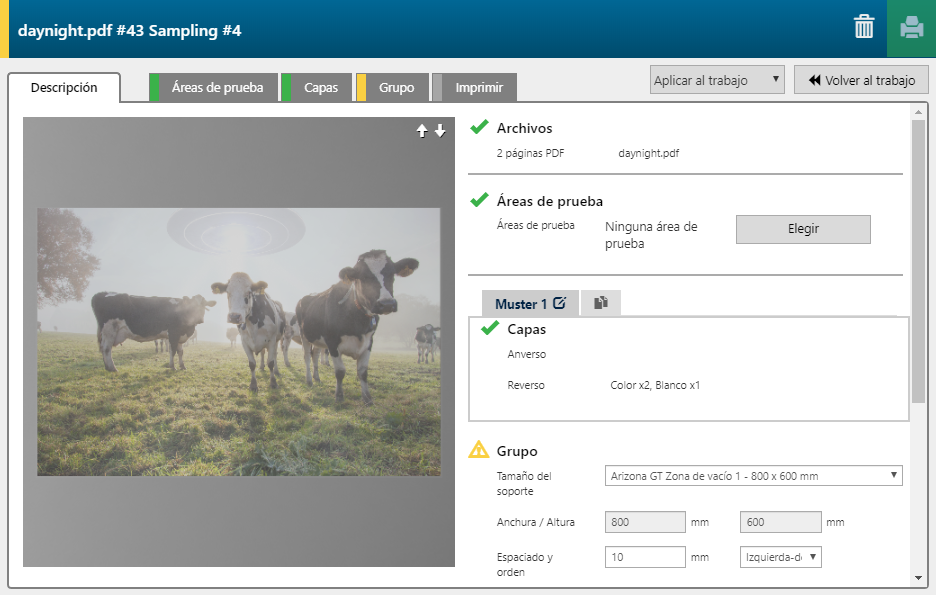
Task: Click the edit icon on Muster 1
Action: [559, 303]
